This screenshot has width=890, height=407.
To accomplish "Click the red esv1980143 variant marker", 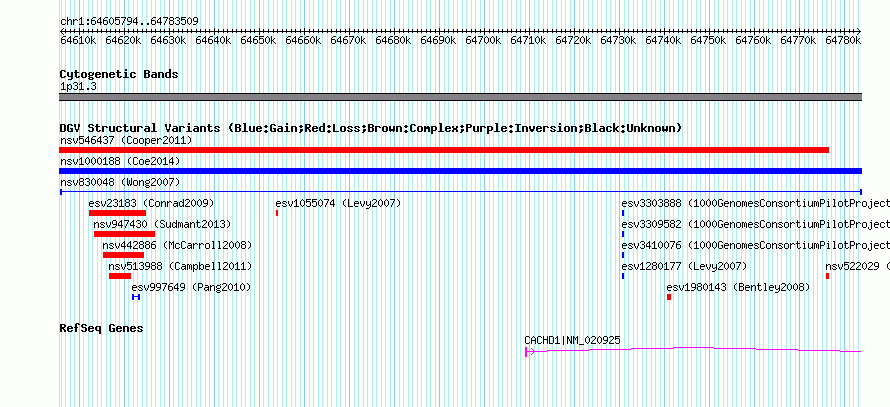I will coord(669,297).
